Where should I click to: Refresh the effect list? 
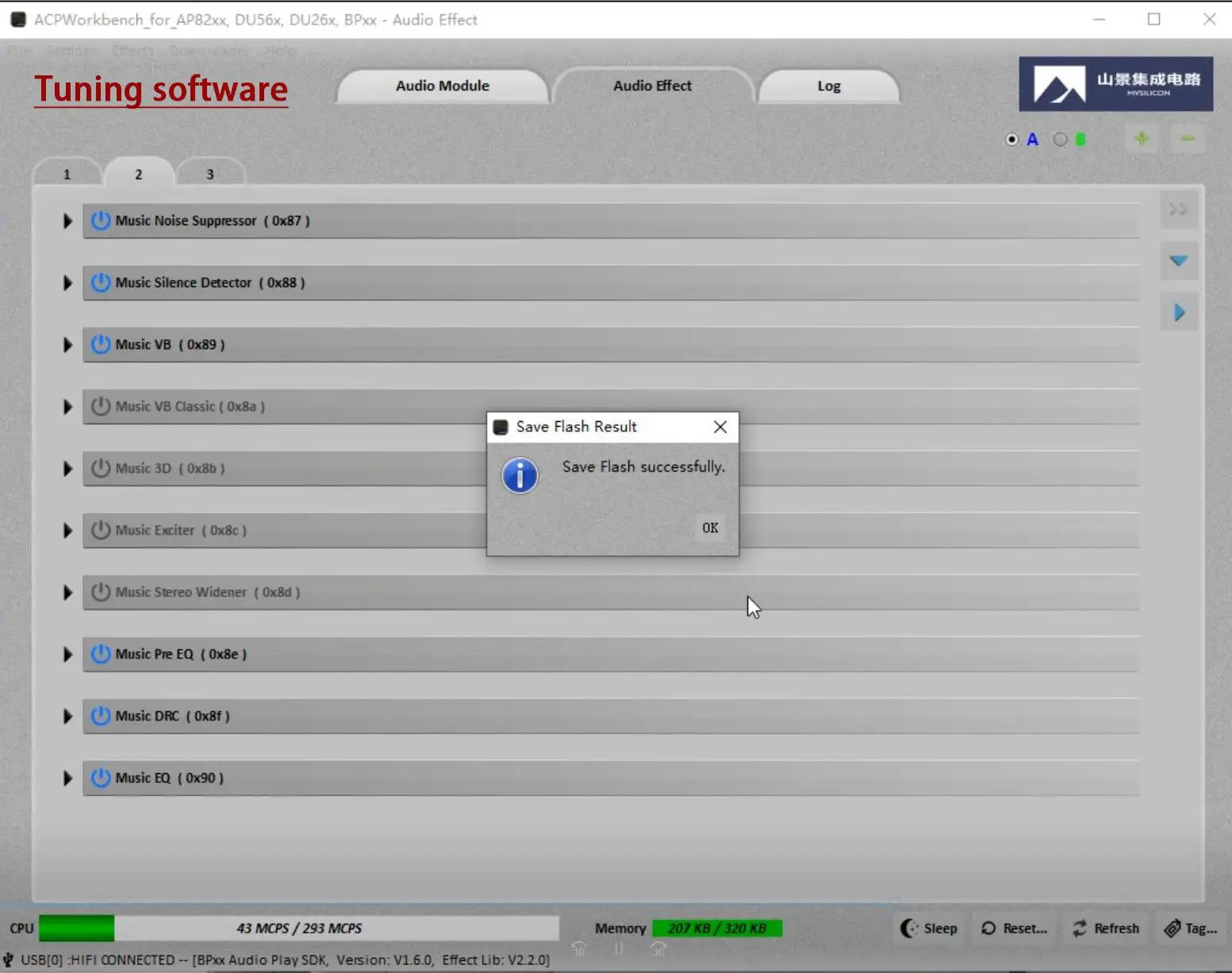click(1106, 928)
